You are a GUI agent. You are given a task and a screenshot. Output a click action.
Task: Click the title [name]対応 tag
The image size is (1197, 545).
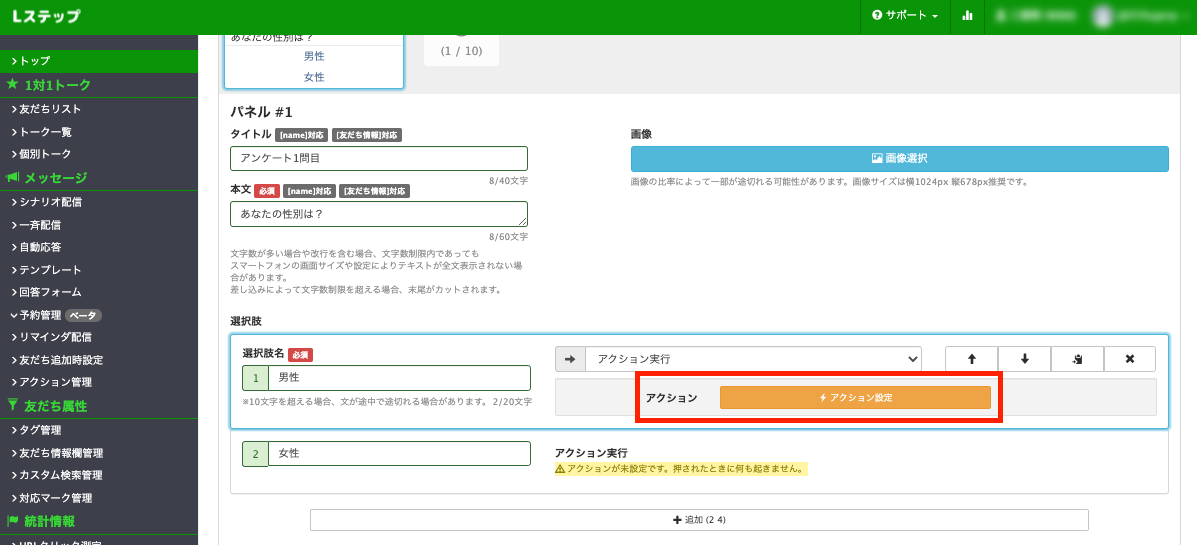coord(302,135)
